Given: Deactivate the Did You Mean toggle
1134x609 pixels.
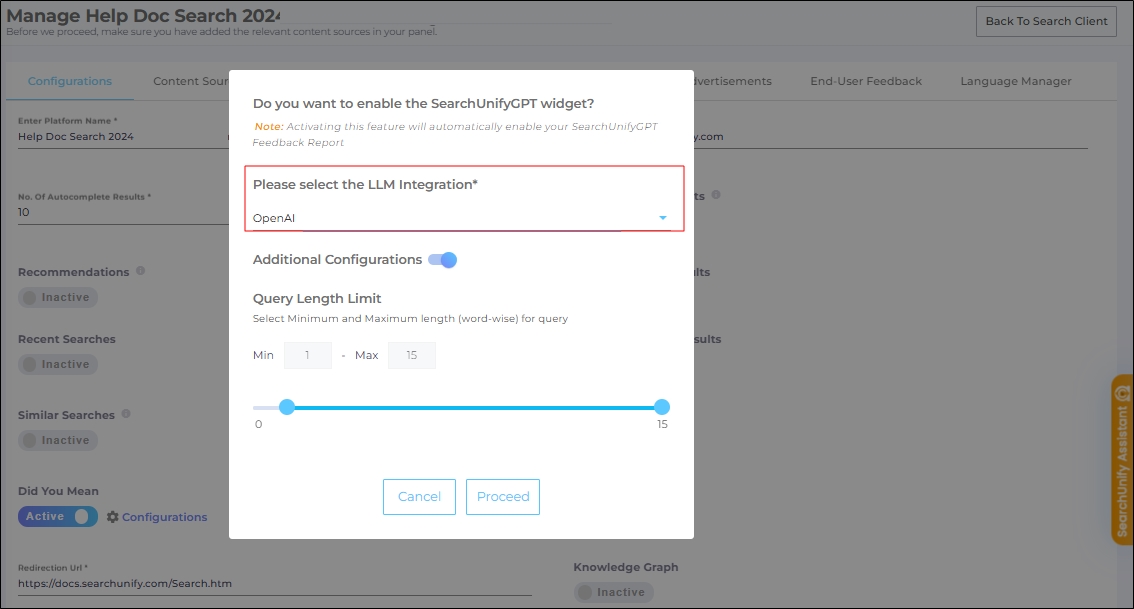Looking at the screenshot, I should 58,517.
